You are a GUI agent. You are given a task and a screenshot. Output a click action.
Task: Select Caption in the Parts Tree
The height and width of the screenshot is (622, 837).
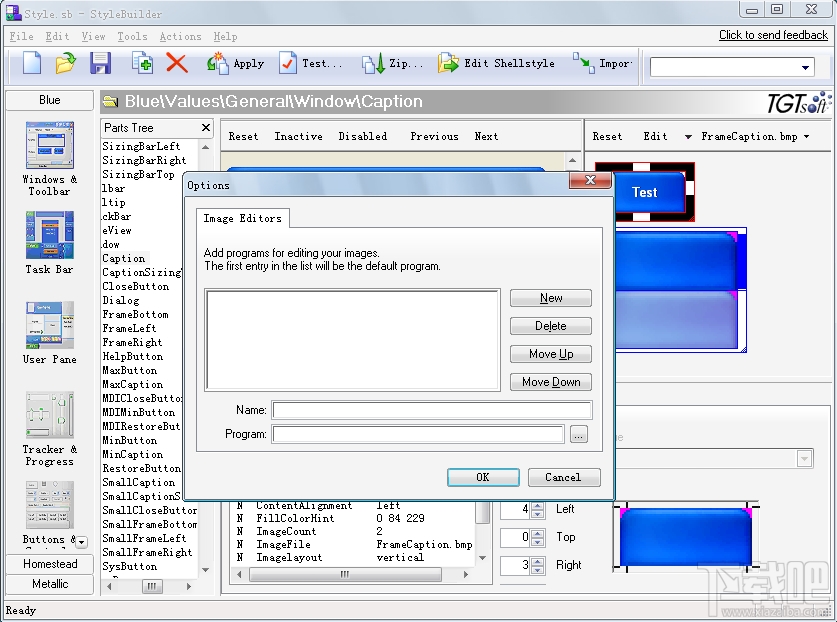click(x=122, y=258)
